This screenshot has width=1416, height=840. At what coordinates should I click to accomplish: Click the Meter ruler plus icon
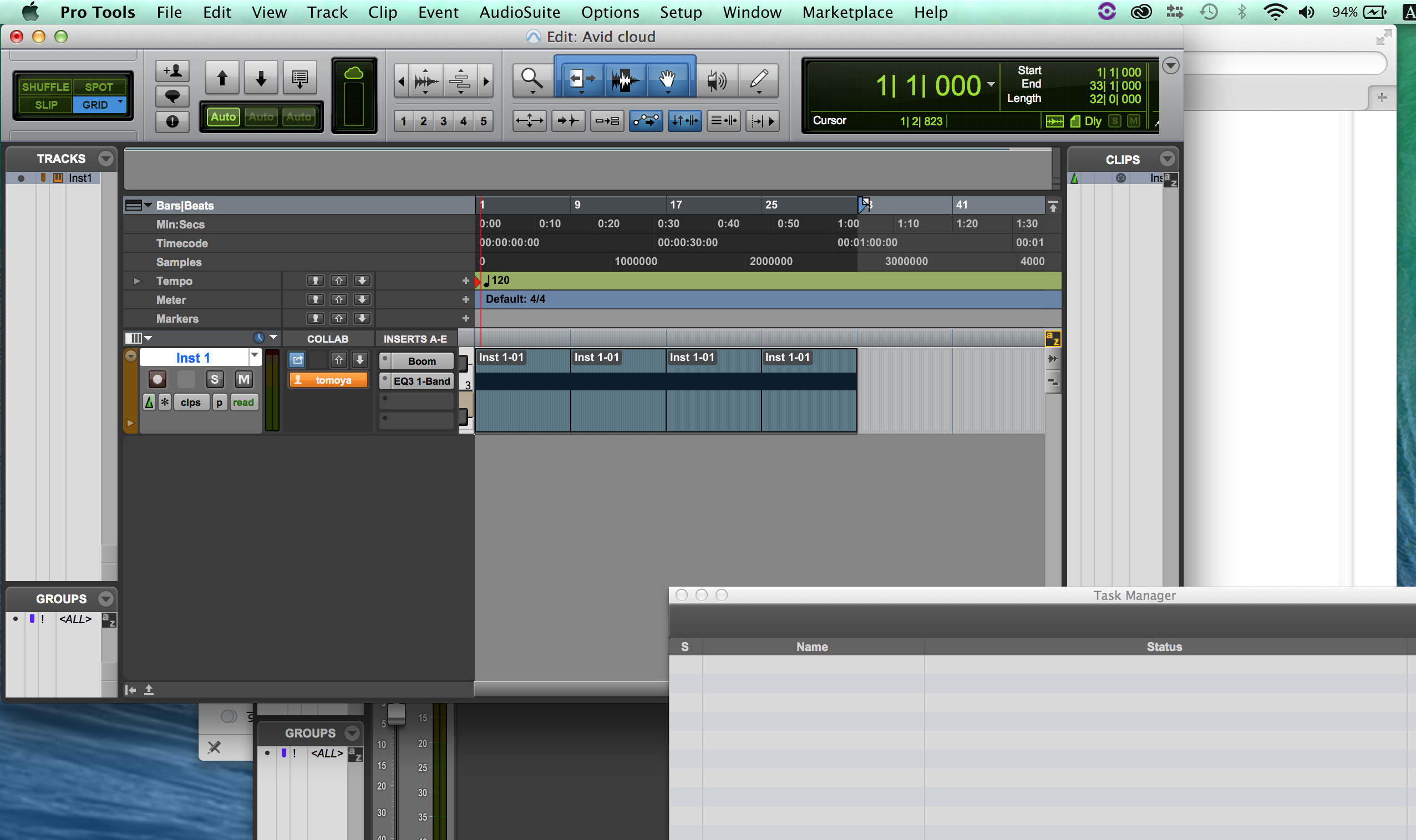tap(465, 299)
